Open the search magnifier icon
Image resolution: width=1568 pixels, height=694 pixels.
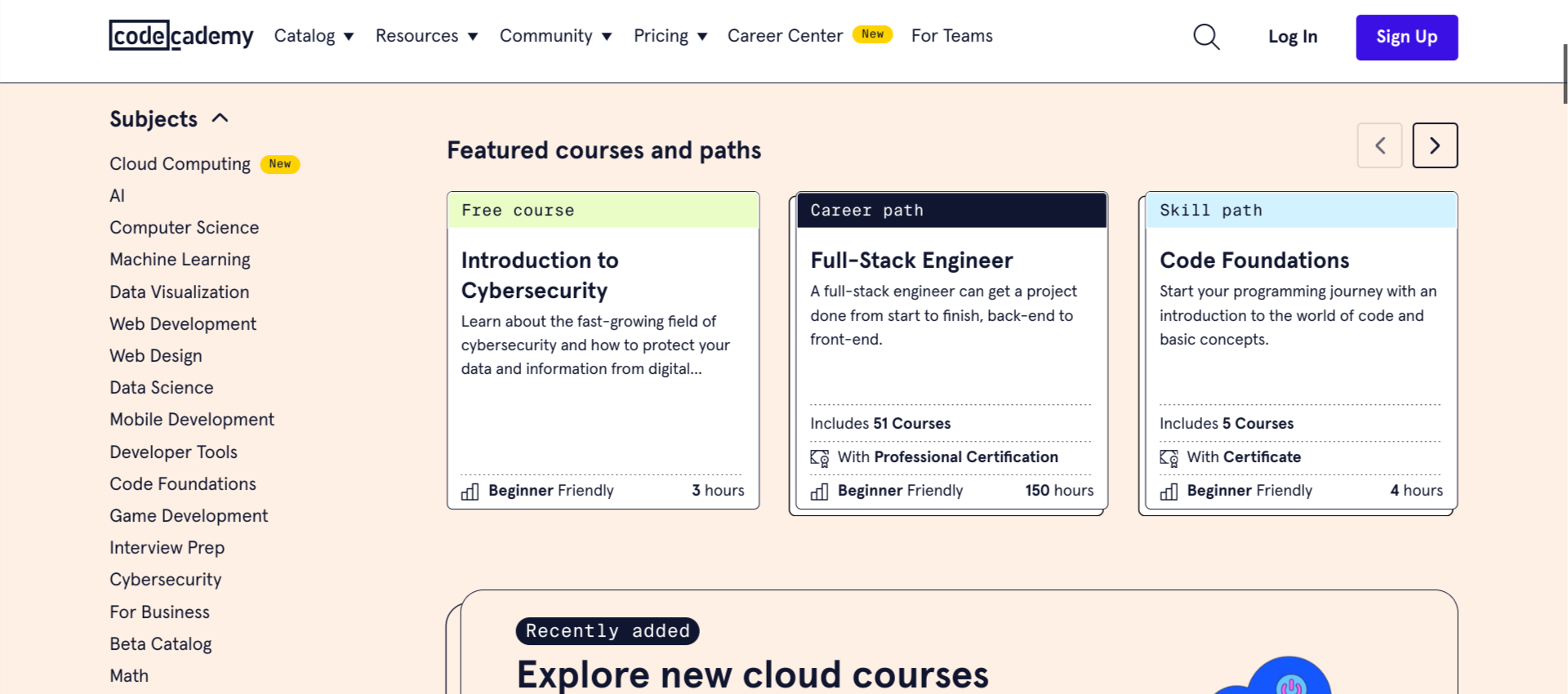point(1205,37)
